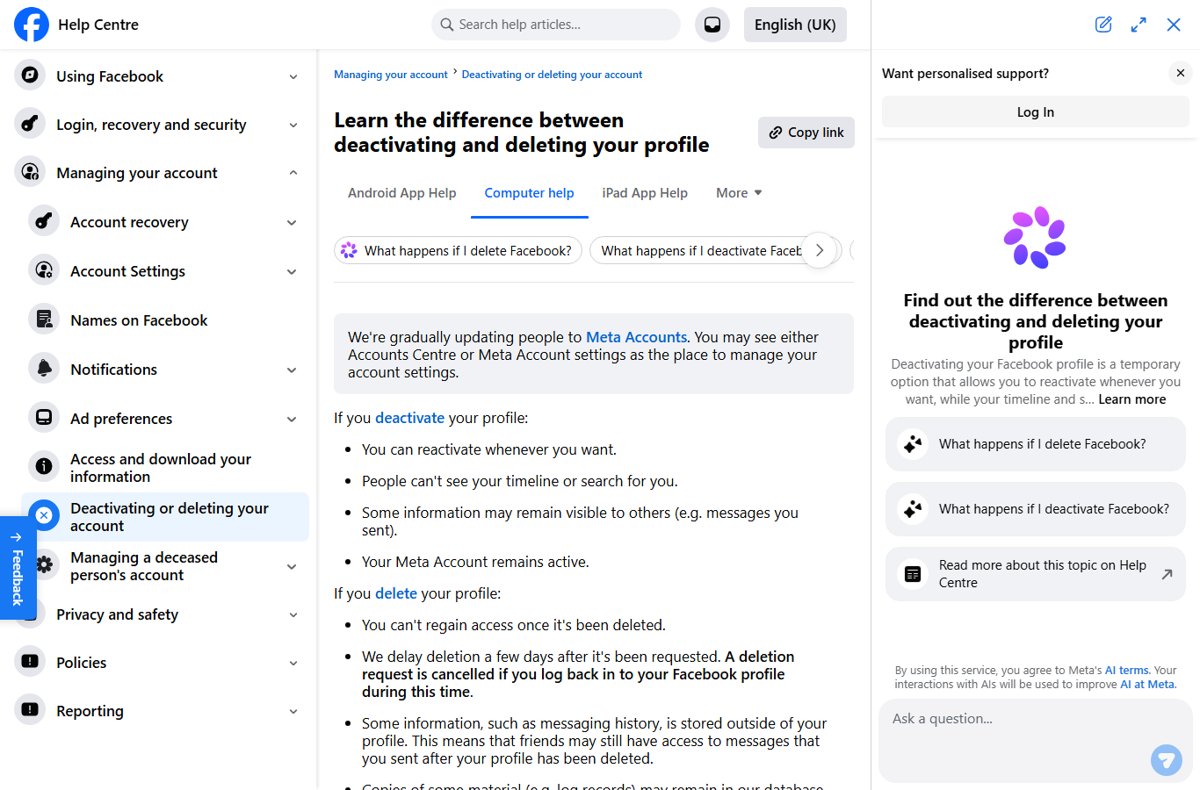Click the Reporting exclamation icon

point(31,711)
